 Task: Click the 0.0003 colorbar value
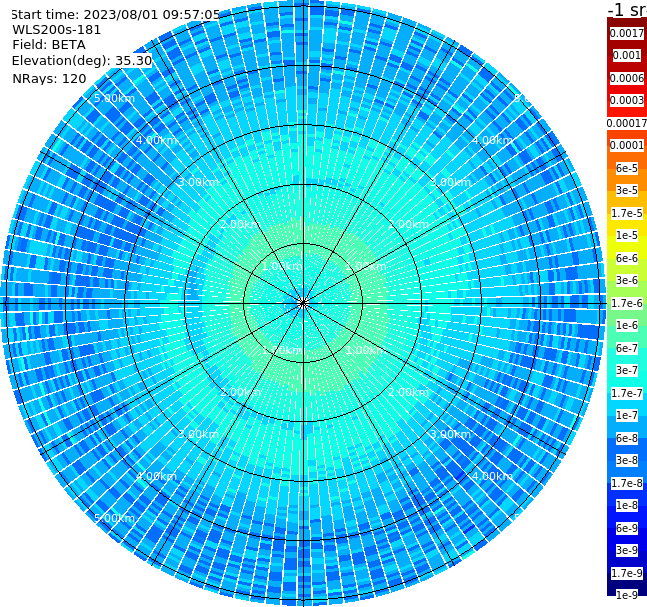pyautogui.click(x=627, y=100)
